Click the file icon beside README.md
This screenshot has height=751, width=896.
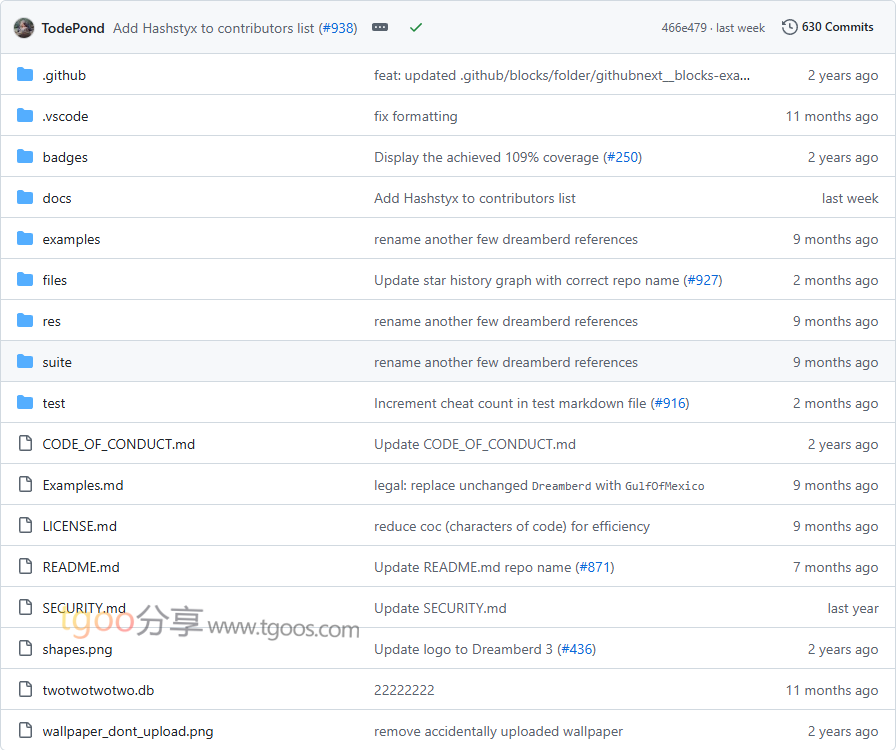(25, 567)
